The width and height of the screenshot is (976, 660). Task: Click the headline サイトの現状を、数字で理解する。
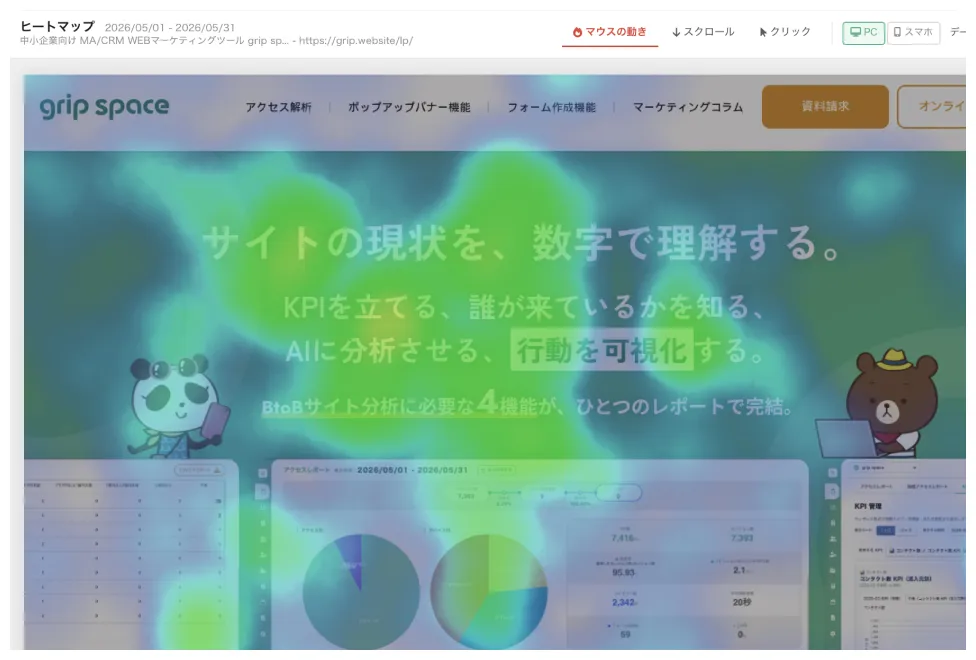click(x=522, y=242)
